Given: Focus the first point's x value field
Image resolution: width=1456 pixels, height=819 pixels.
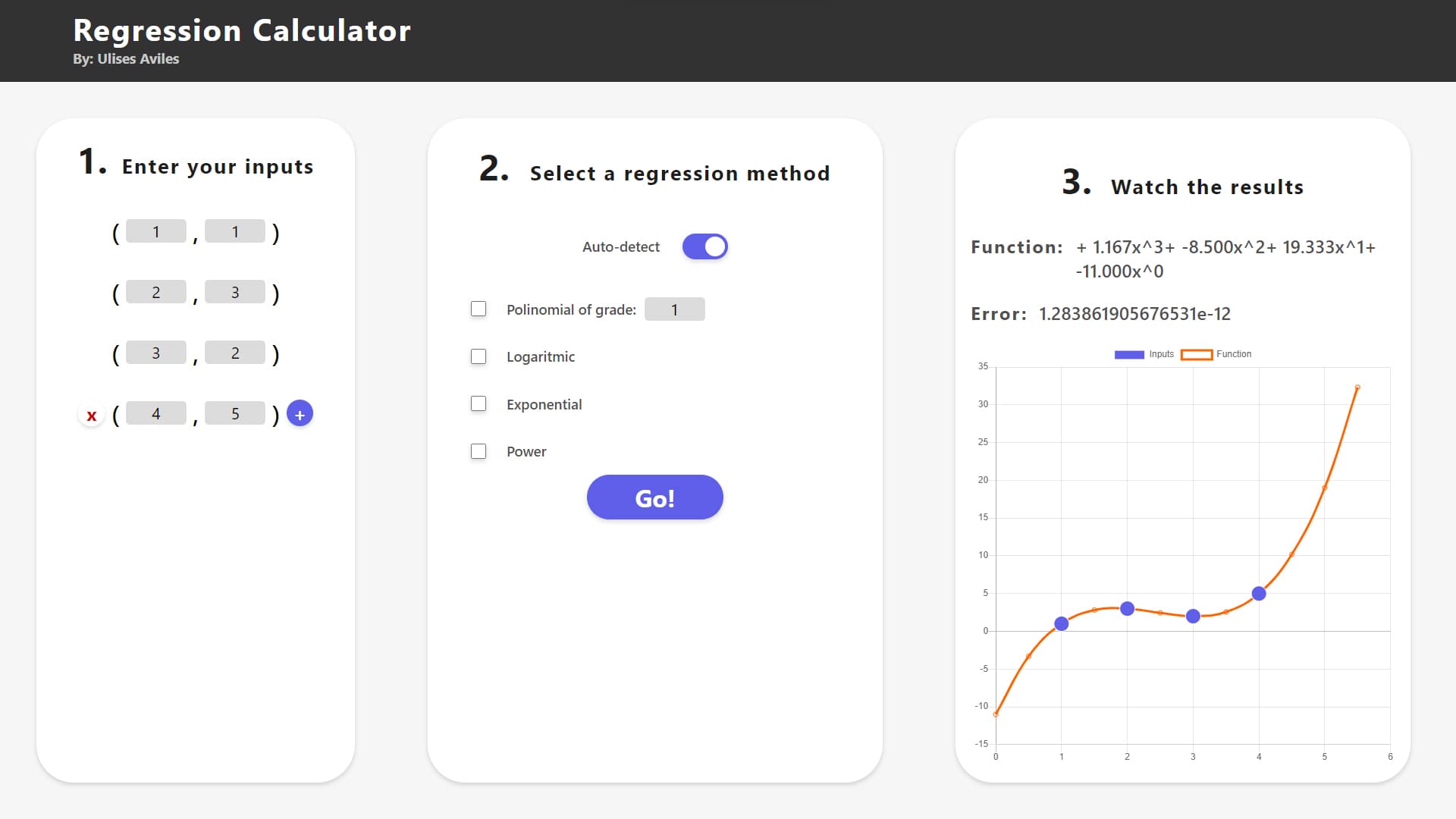Looking at the screenshot, I should (156, 231).
